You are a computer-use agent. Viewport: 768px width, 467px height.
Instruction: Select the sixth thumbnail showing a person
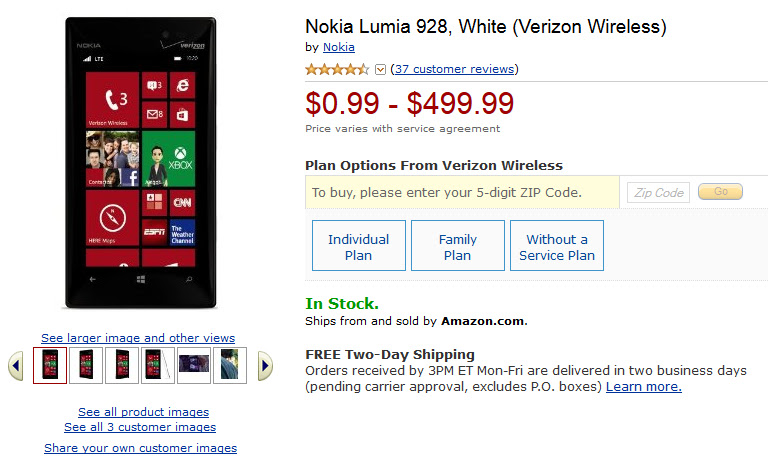click(230, 366)
